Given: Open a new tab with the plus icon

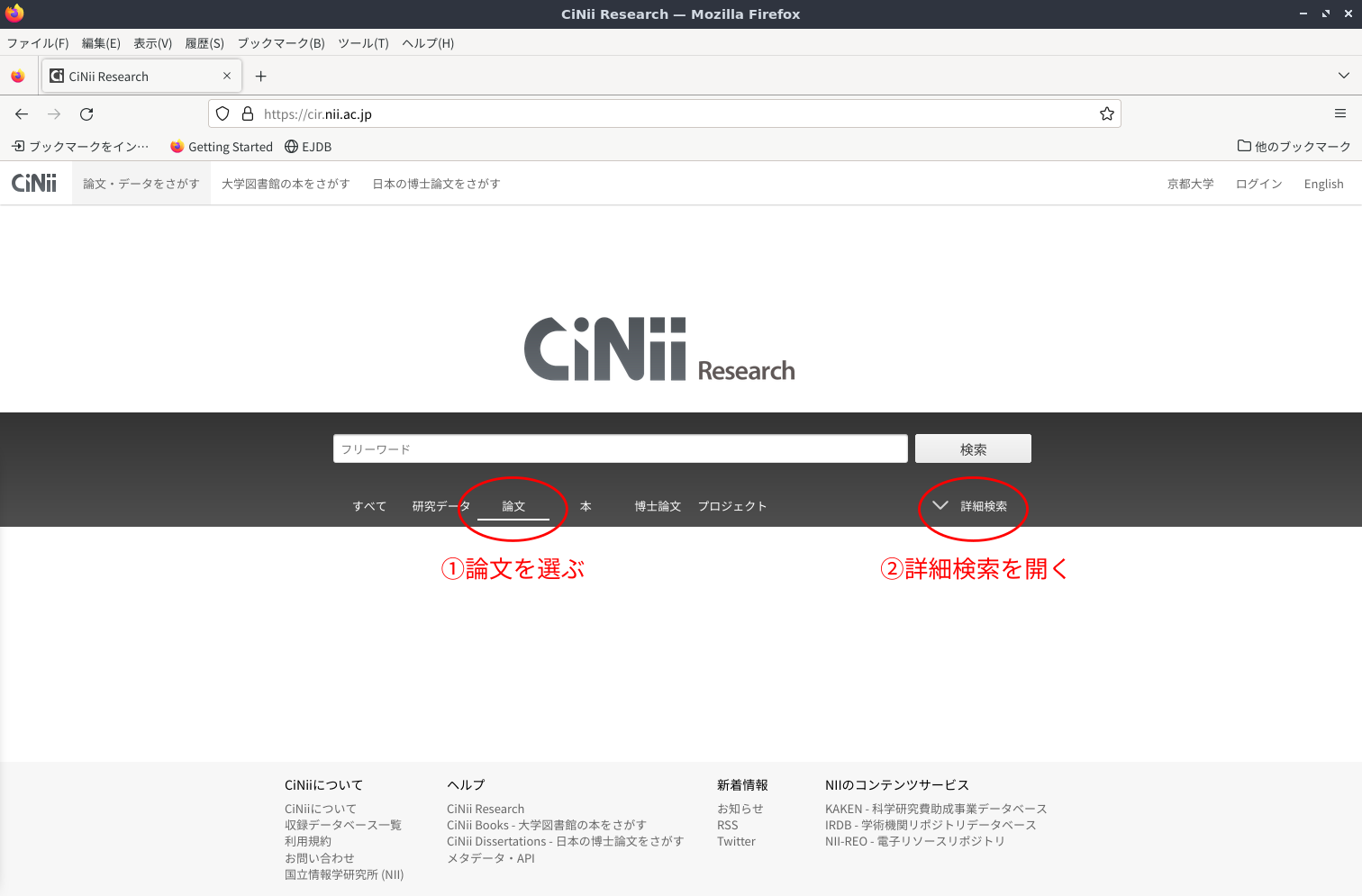Looking at the screenshot, I should [261, 77].
